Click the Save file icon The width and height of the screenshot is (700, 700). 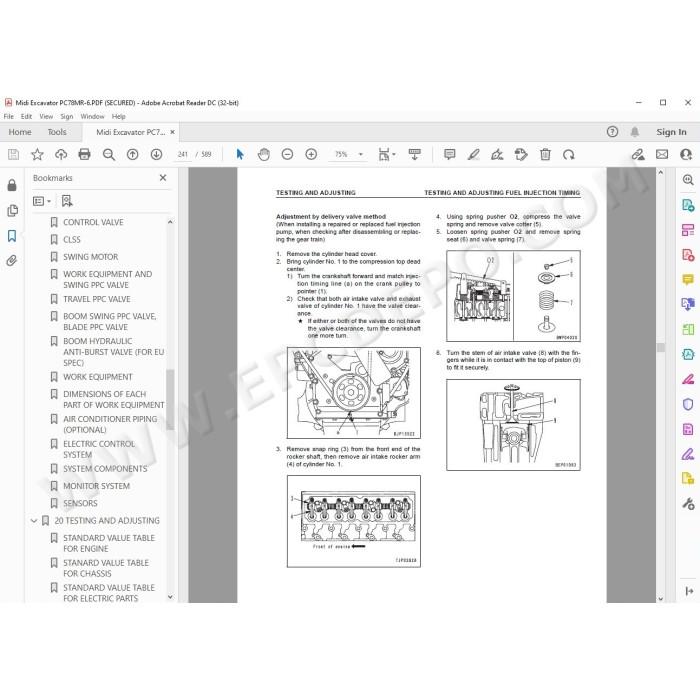[13, 154]
